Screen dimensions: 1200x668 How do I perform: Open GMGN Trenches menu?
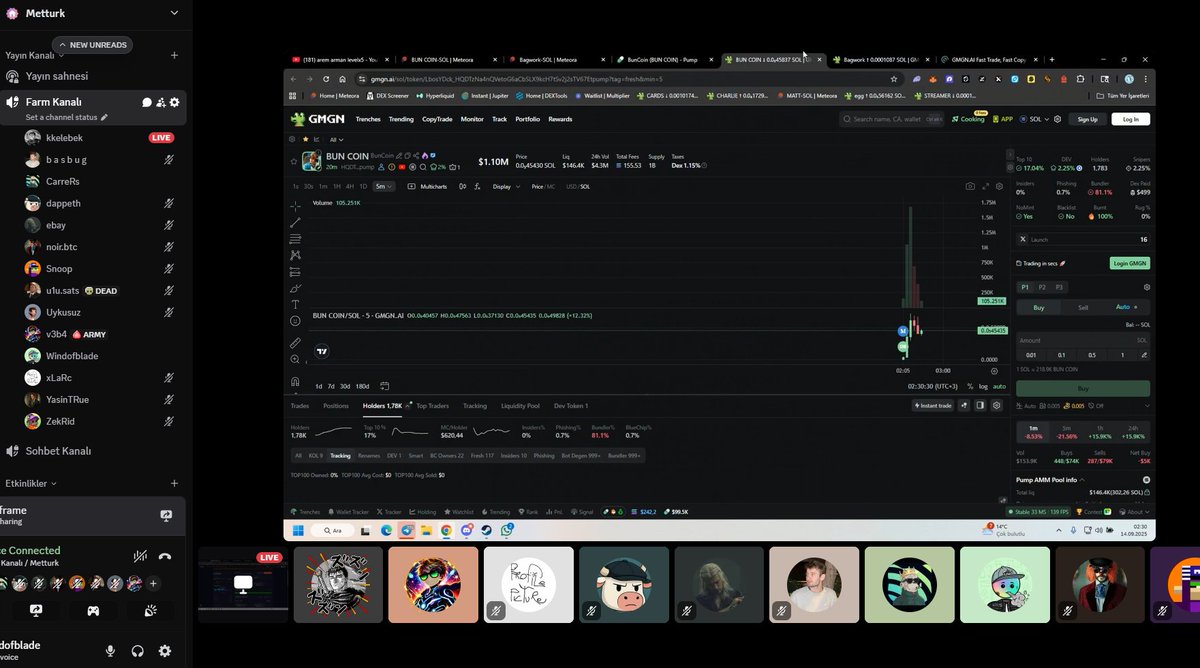coord(368,119)
